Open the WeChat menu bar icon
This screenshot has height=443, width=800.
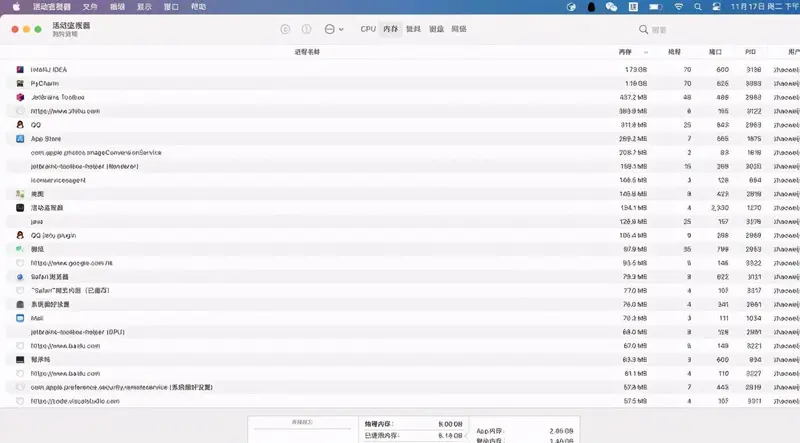[612, 6]
